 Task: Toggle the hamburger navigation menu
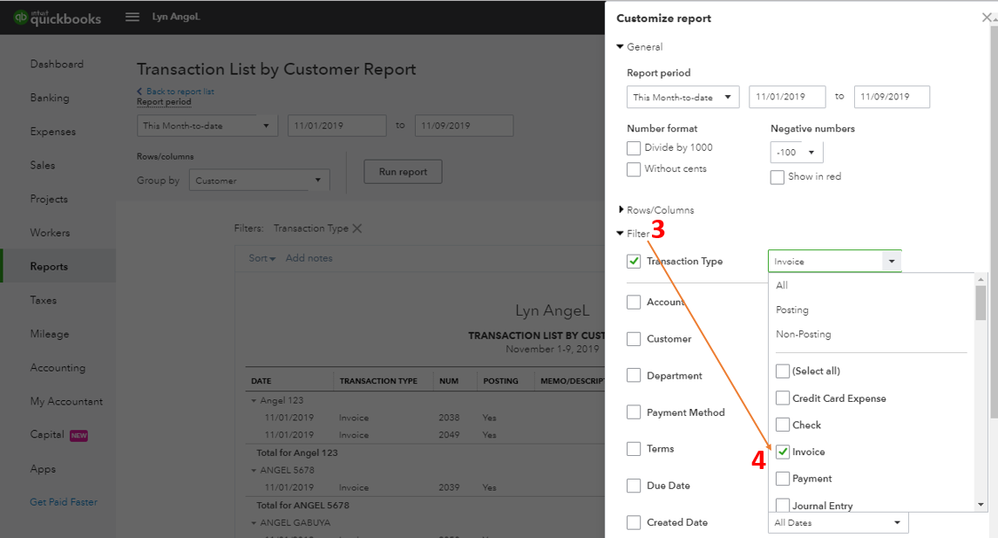[132, 17]
